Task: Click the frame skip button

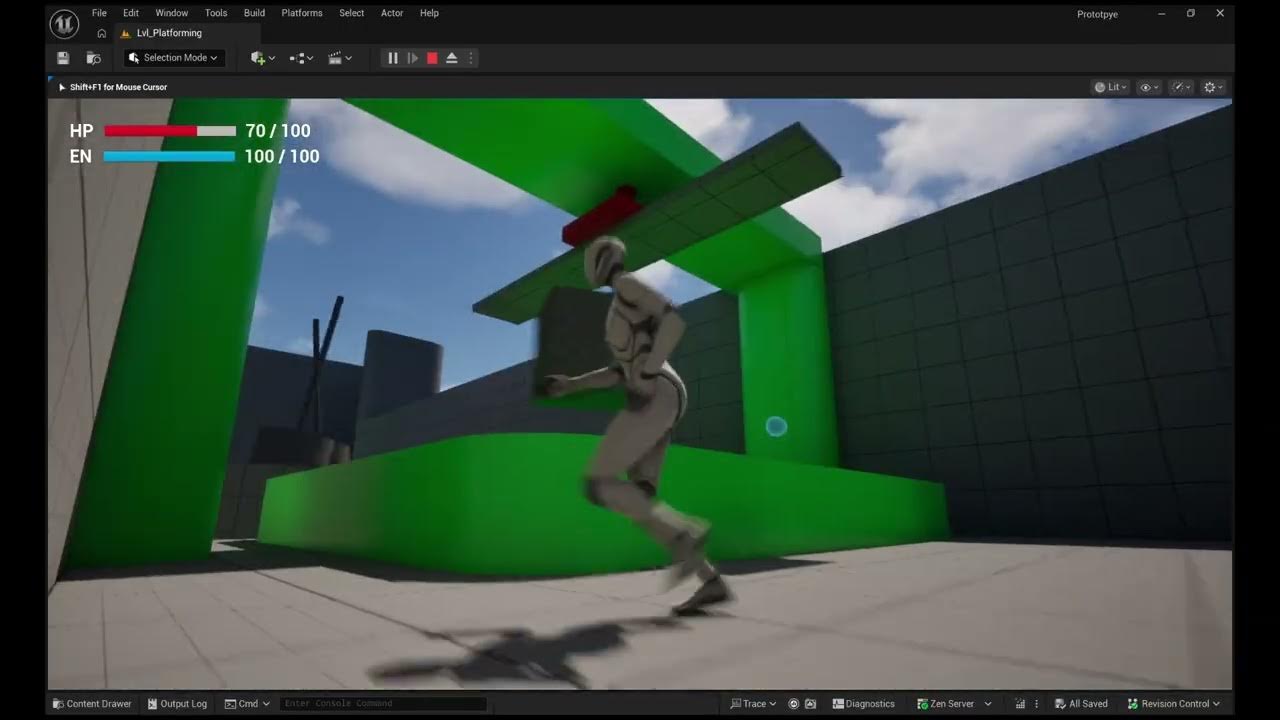Action: coord(412,58)
